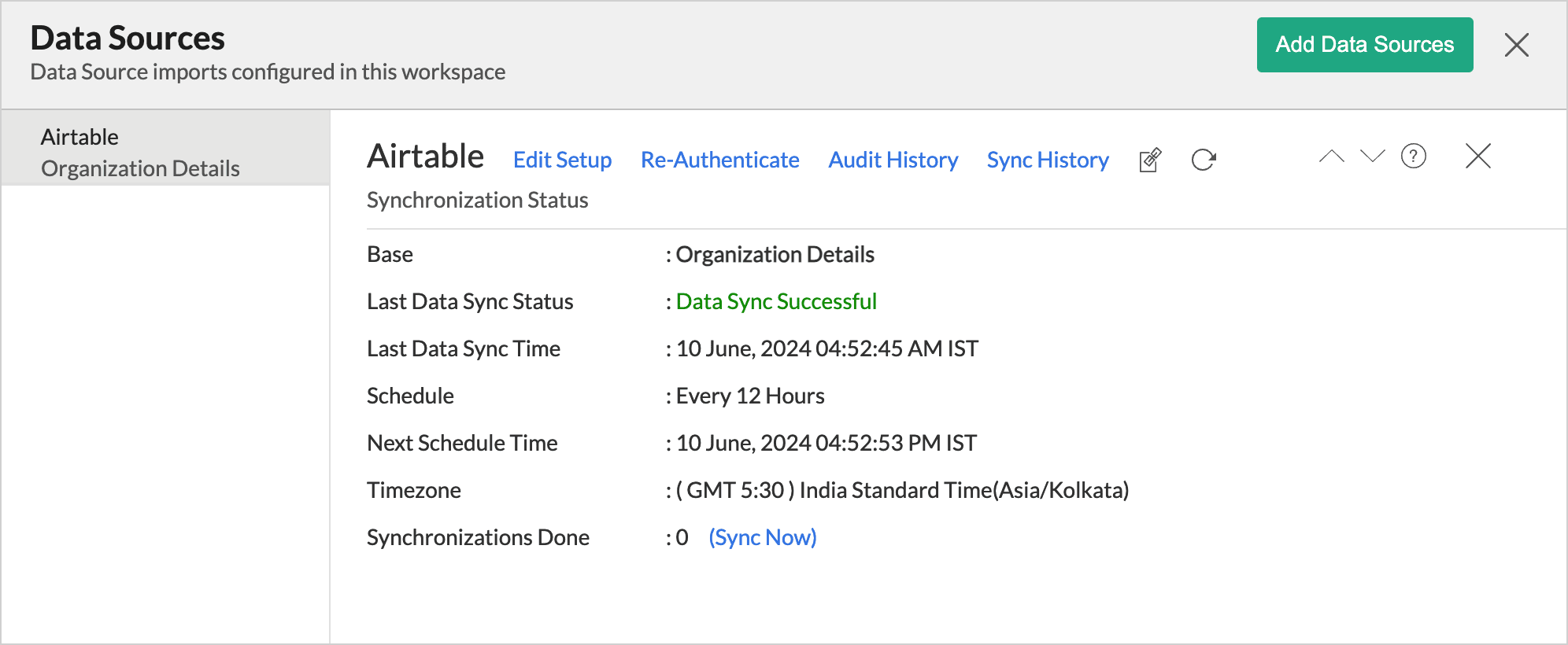Click the last sync time '04:52:45 AM IST'
The image size is (1568, 645).
click(x=897, y=348)
